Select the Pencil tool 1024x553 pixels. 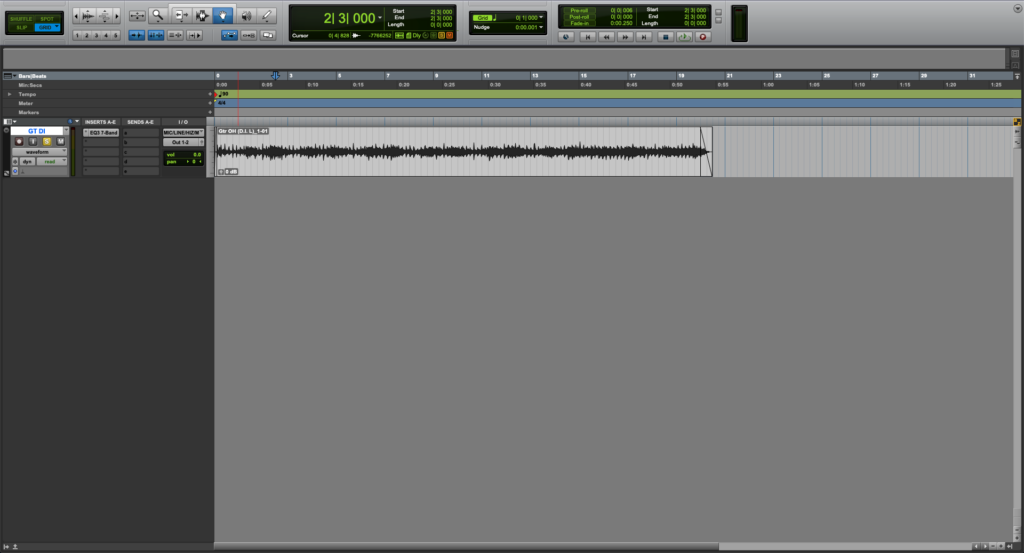(266, 15)
